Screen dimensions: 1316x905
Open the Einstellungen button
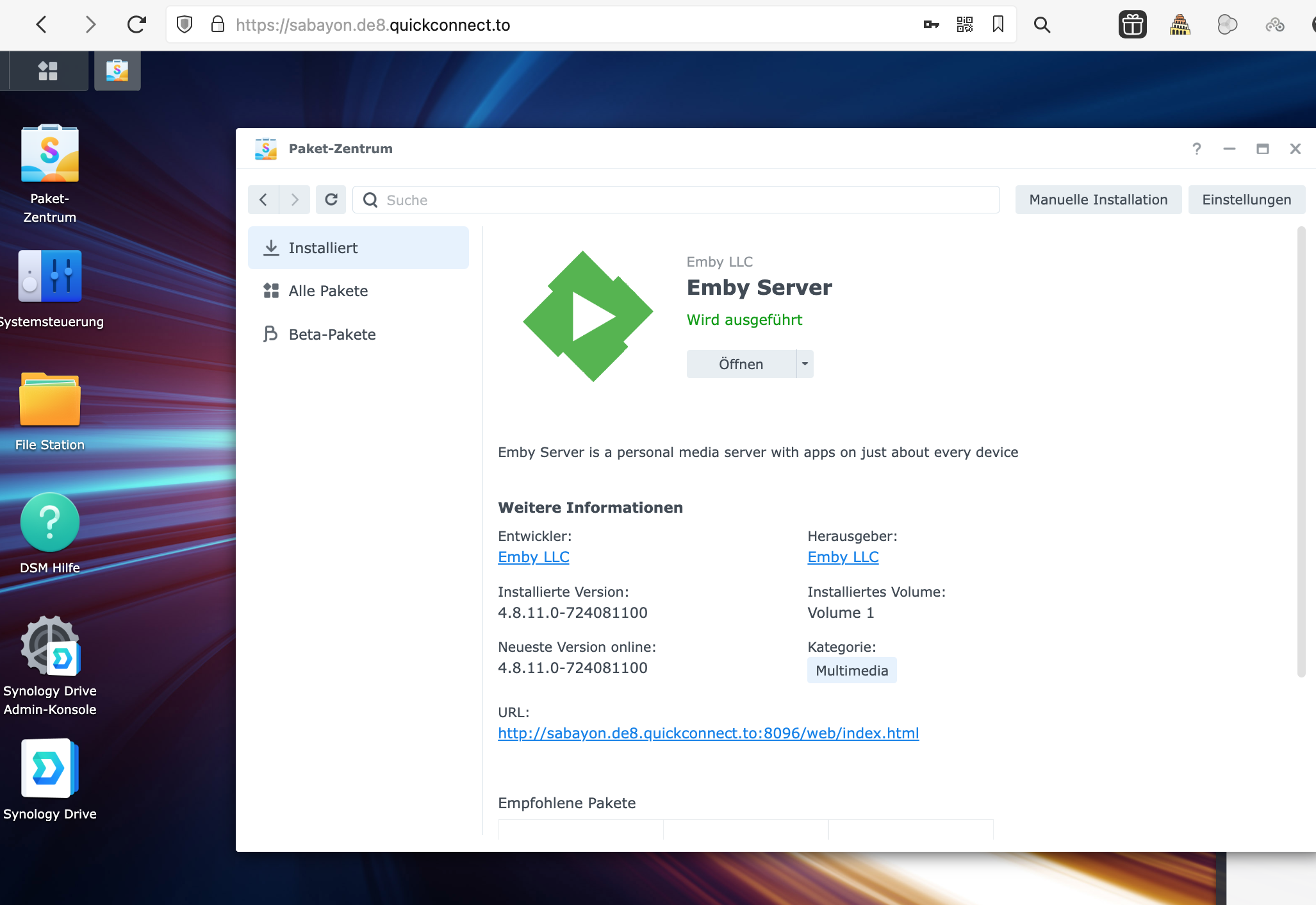pos(1246,199)
